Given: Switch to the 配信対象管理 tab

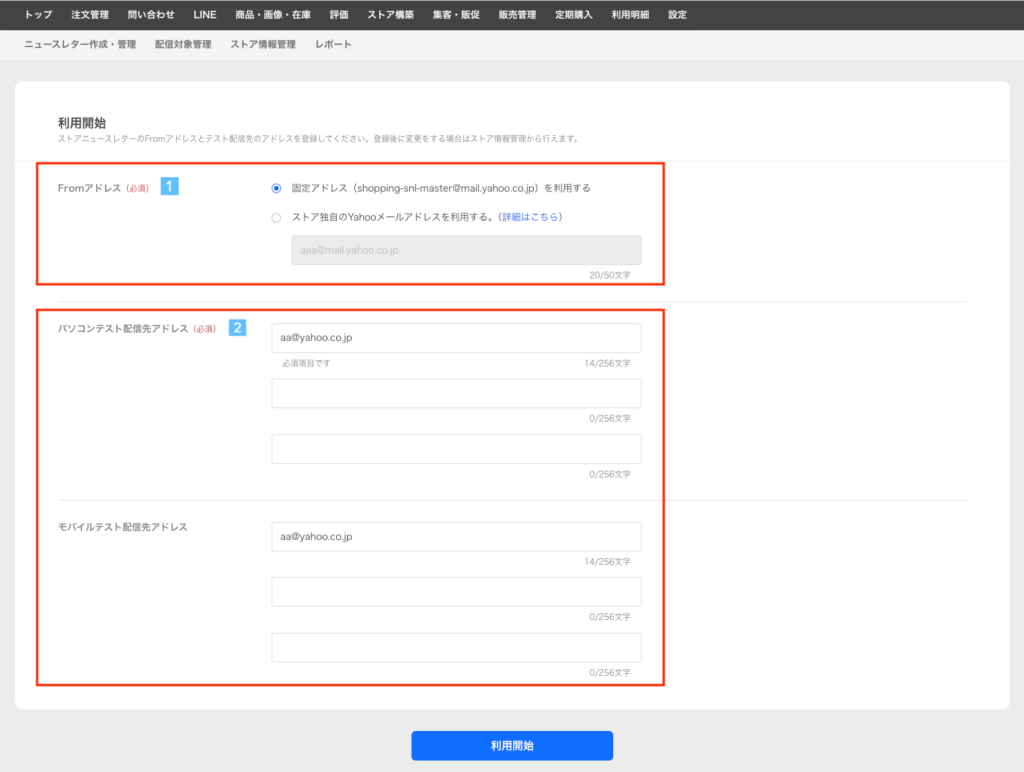Looking at the screenshot, I should tap(183, 45).
